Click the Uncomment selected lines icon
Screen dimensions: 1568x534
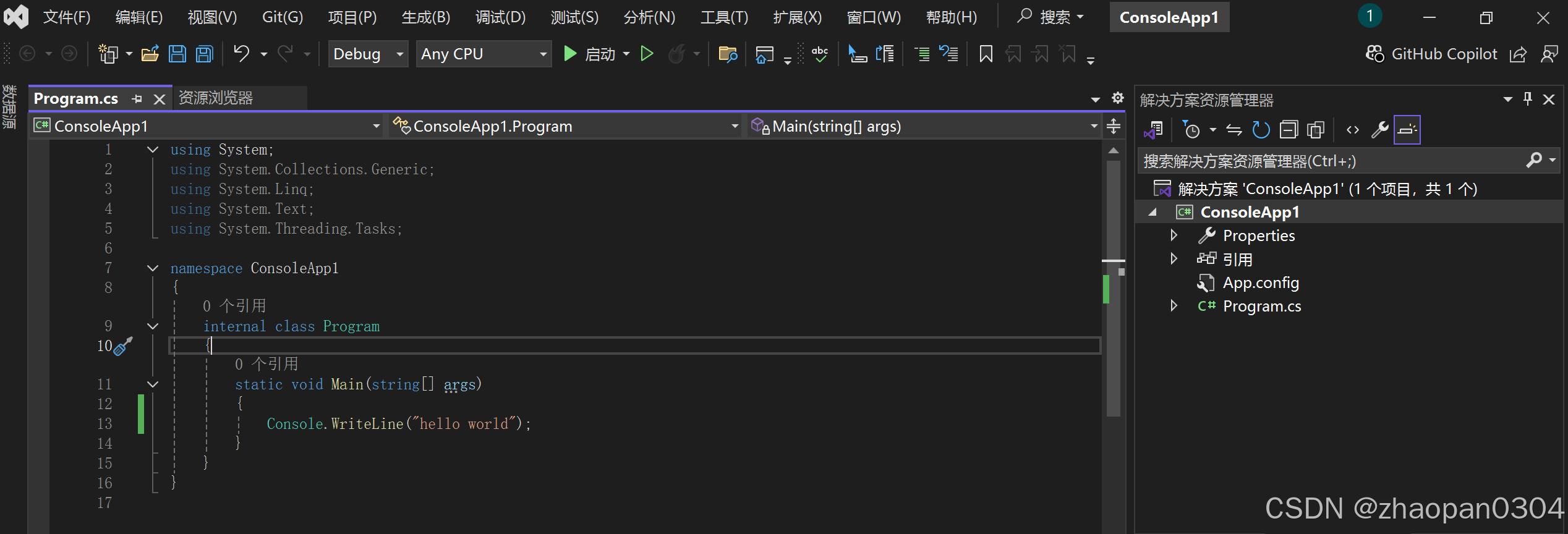pos(948,54)
